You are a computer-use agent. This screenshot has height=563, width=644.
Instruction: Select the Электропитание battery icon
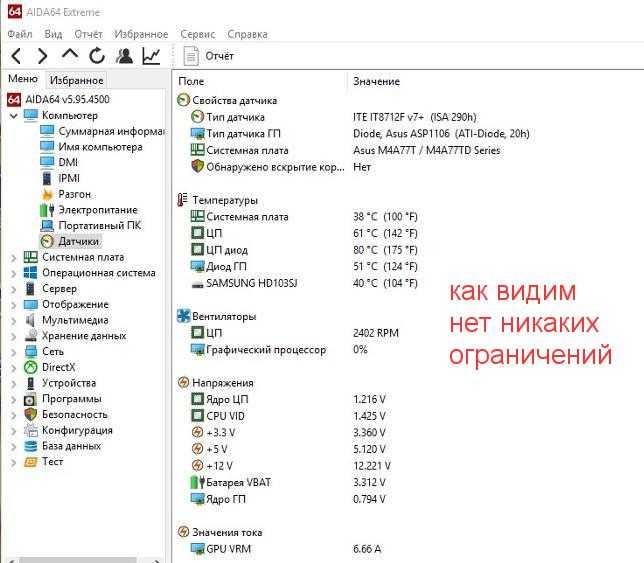click(47, 210)
